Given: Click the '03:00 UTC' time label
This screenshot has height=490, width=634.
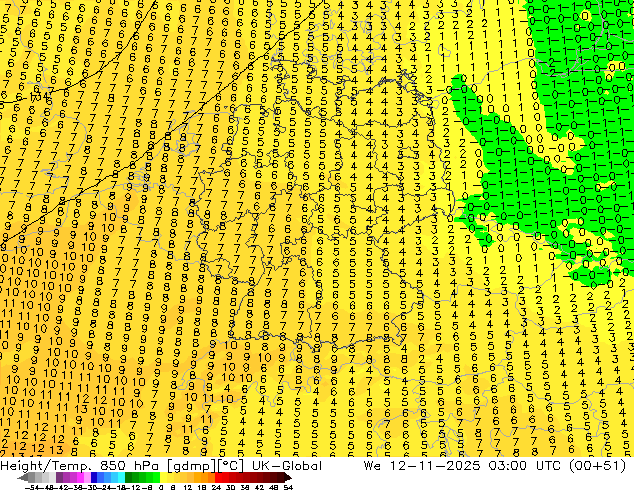Looking at the screenshot, I should pyautogui.click(x=524, y=466).
